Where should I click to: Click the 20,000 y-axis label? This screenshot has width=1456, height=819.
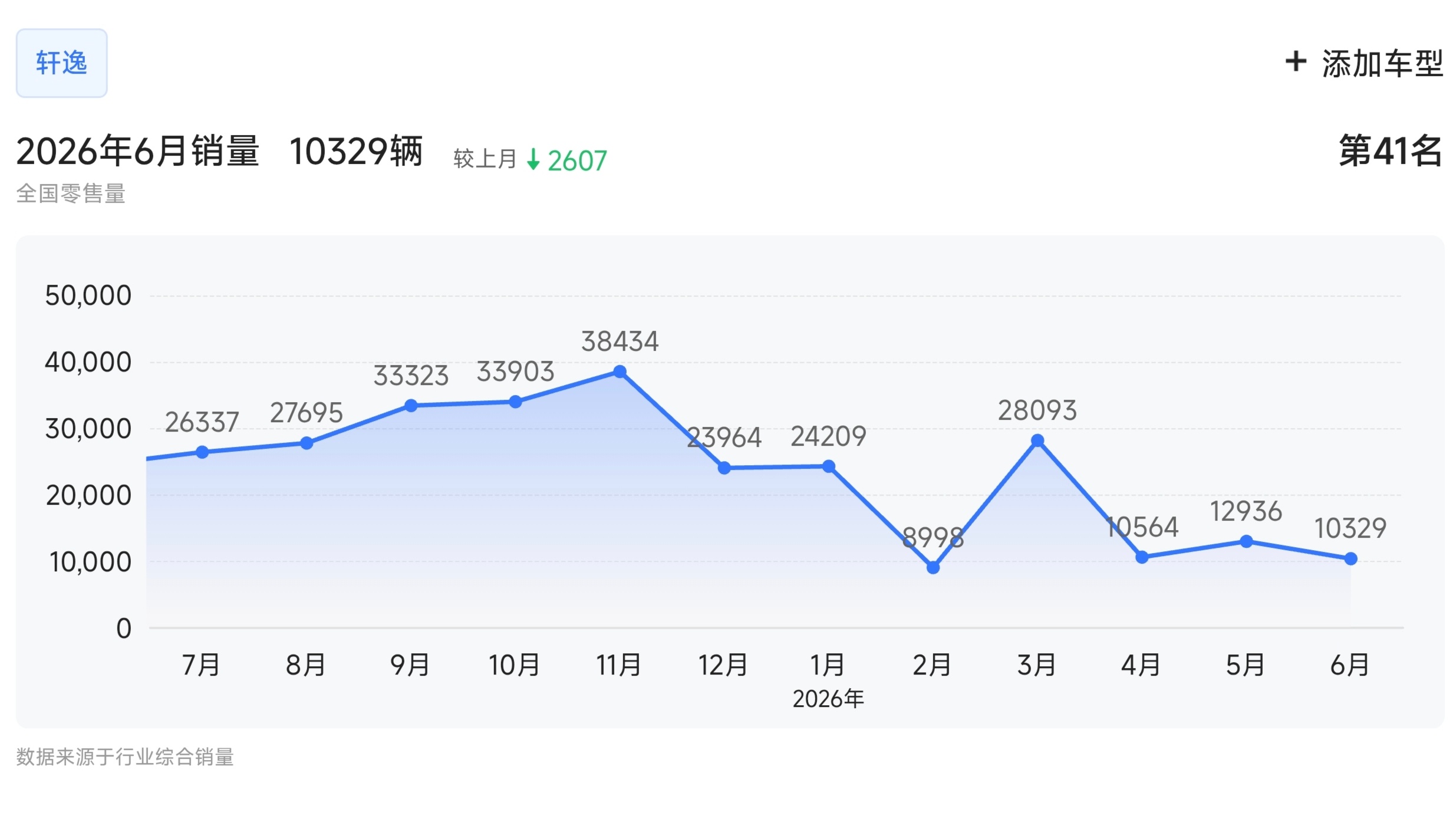tap(88, 496)
